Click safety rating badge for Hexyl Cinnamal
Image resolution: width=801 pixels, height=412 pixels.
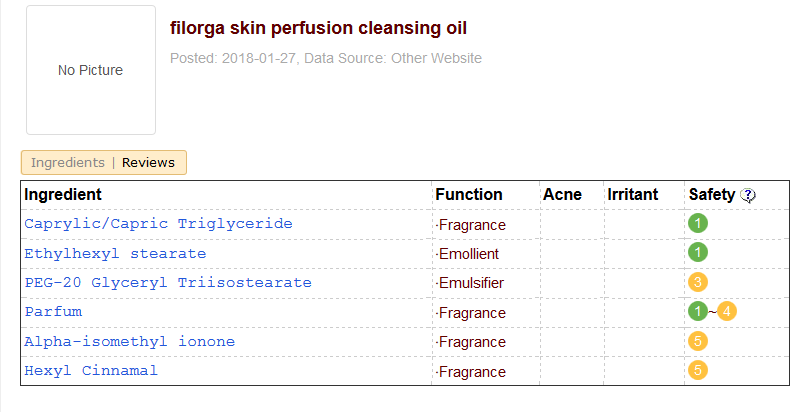coord(698,371)
